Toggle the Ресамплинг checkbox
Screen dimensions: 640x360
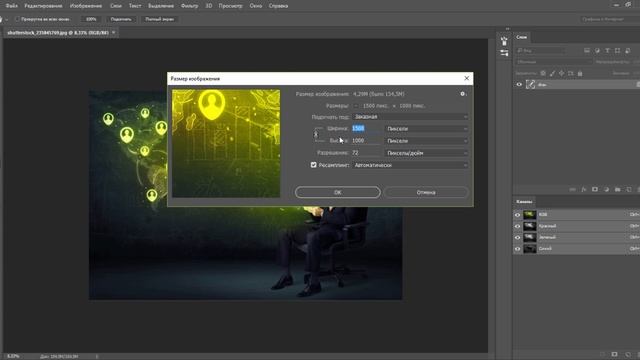pyautogui.click(x=313, y=165)
